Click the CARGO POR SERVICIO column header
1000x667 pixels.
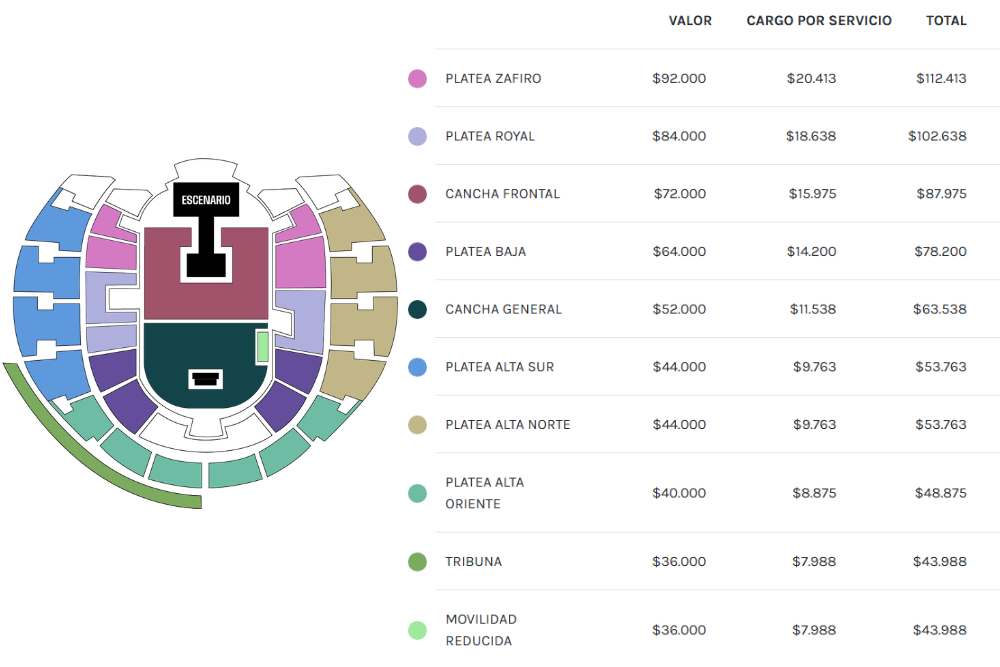(819, 20)
